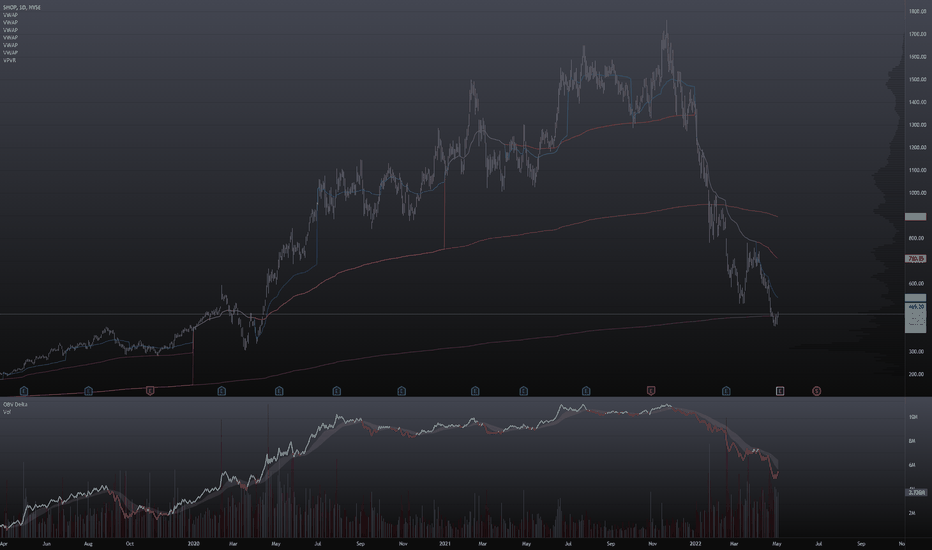The width and height of the screenshot is (932, 550).
Task: Open the earnings marker near May 2019
Action: point(24,391)
